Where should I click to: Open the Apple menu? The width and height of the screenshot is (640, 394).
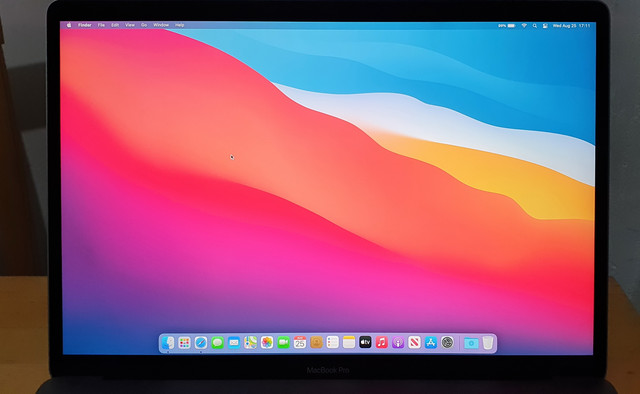click(69, 25)
